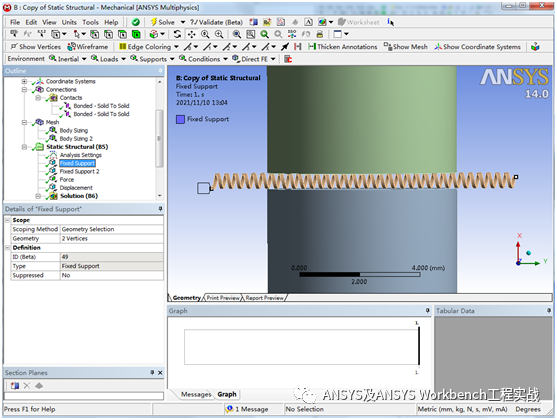Toggle Wireframe display mode

pos(87,47)
